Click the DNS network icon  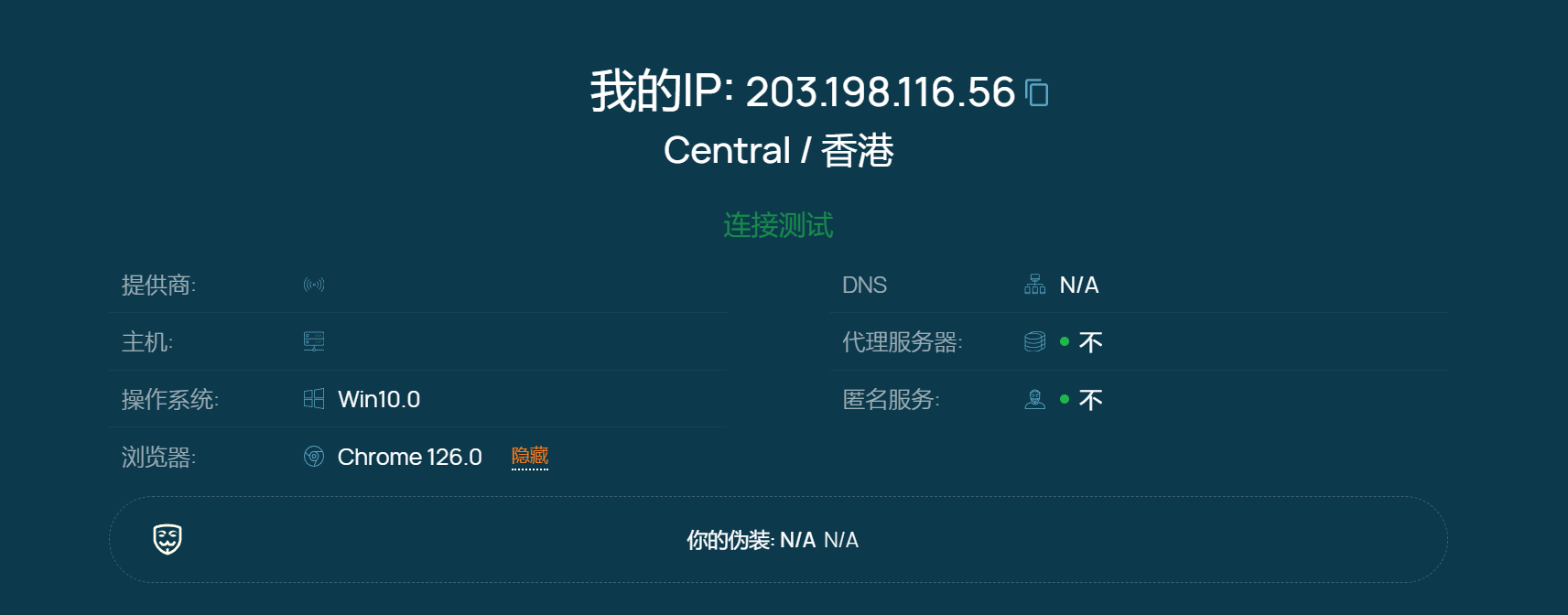pyautogui.click(x=1035, y=285)
